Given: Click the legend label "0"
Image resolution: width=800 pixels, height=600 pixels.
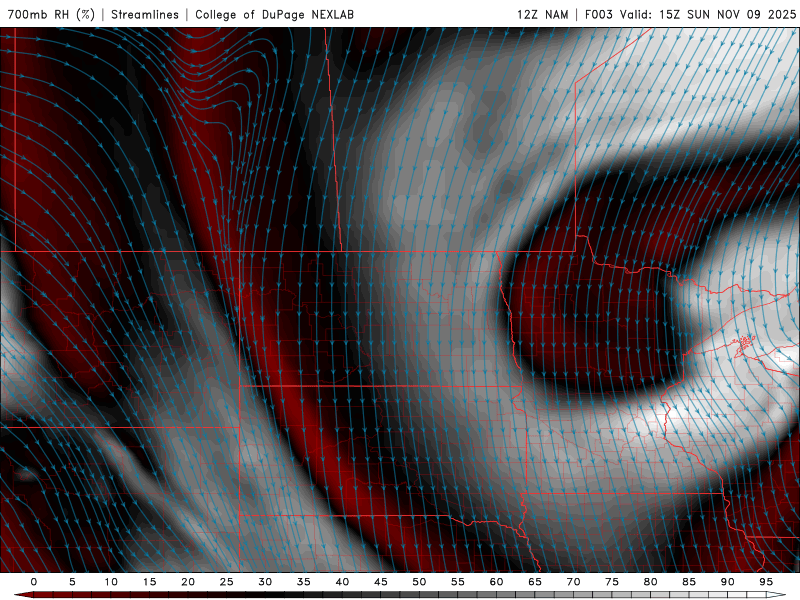Looking at the screenshot, I should [34, 582].
